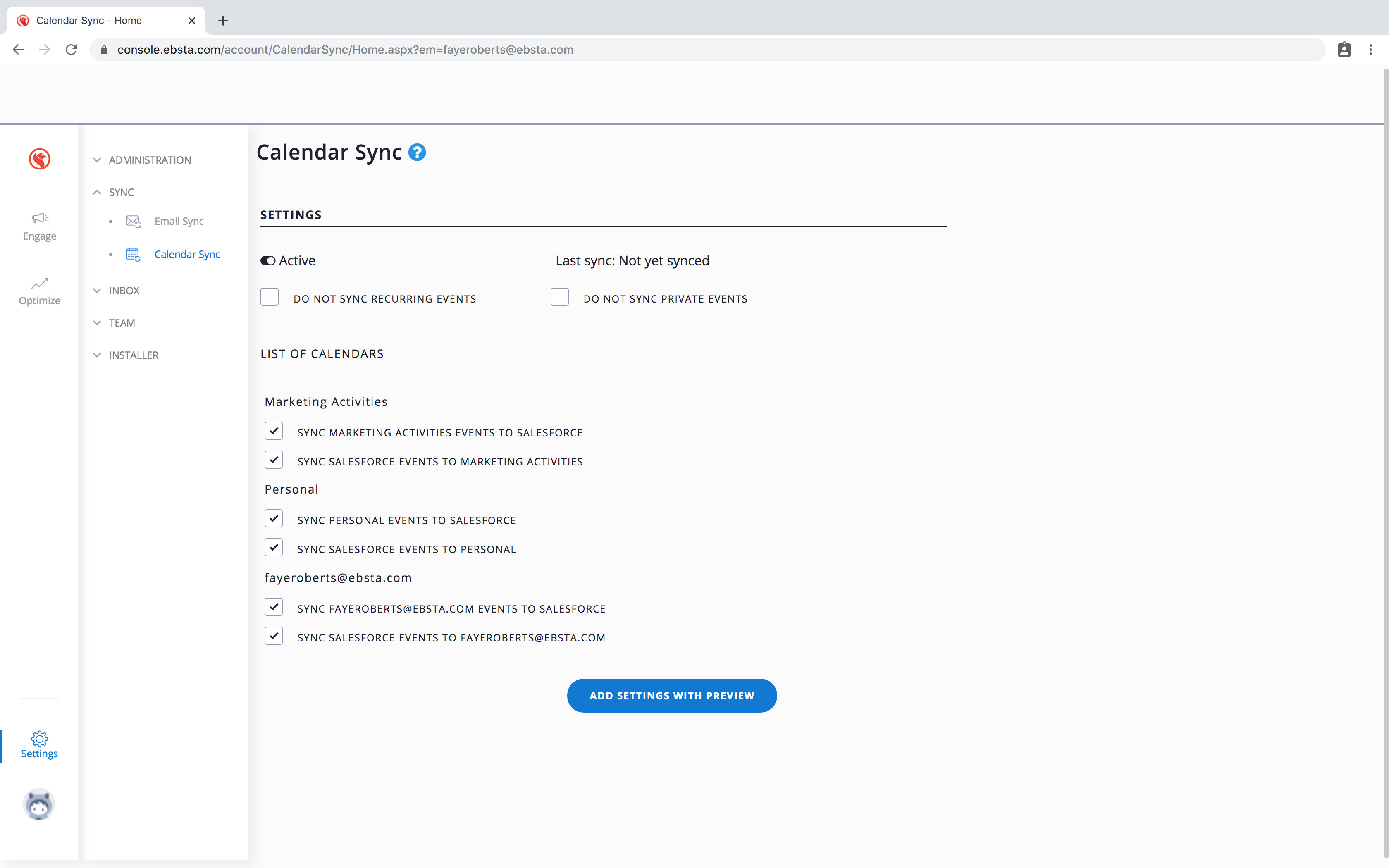Screen dimensions: 1389x868
Task: Click the Ebsta logo icon in sidebar
Action: coord(40,159)
